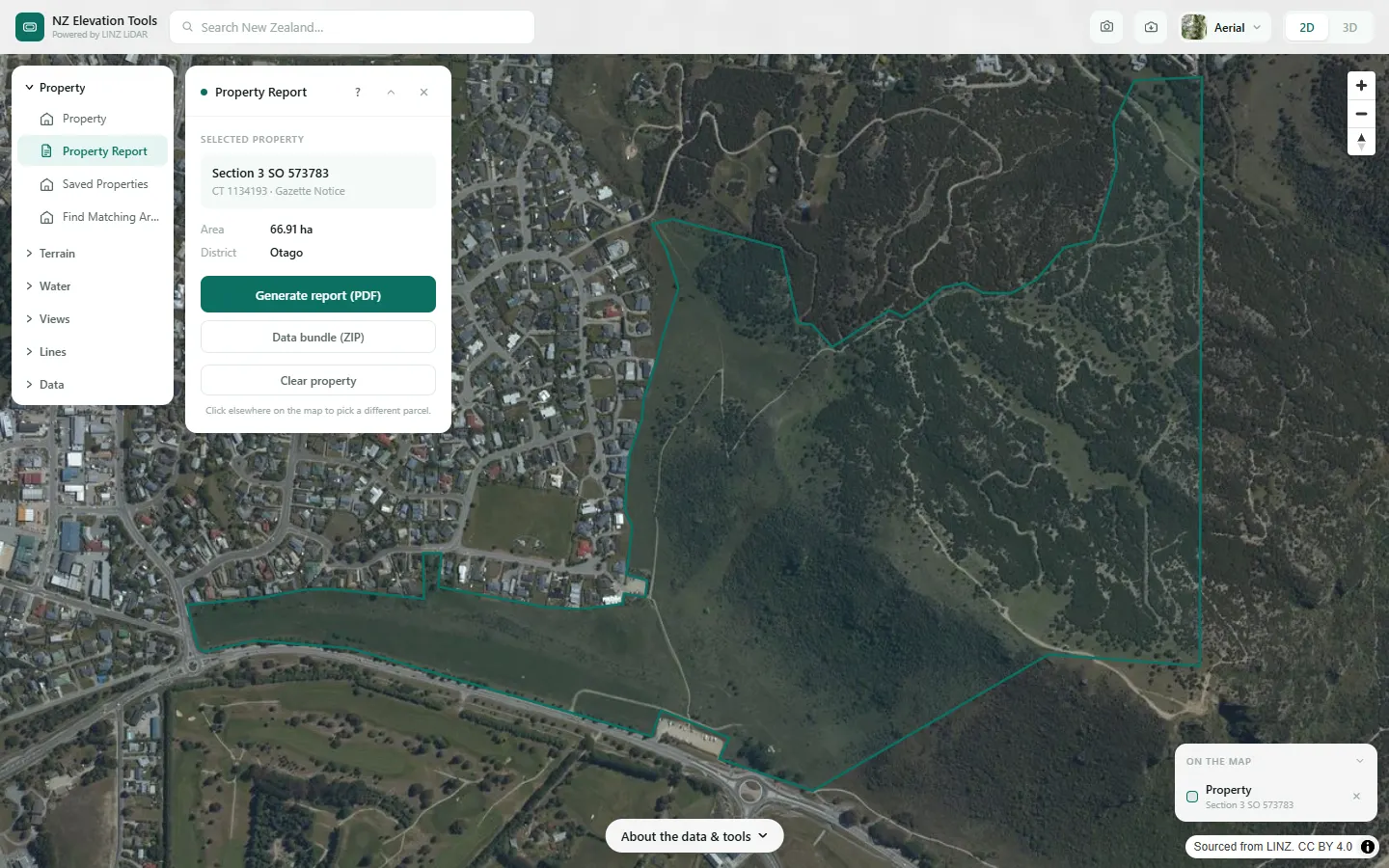Toggle Property layer checkbox in legend

(x=1192, y=797)
